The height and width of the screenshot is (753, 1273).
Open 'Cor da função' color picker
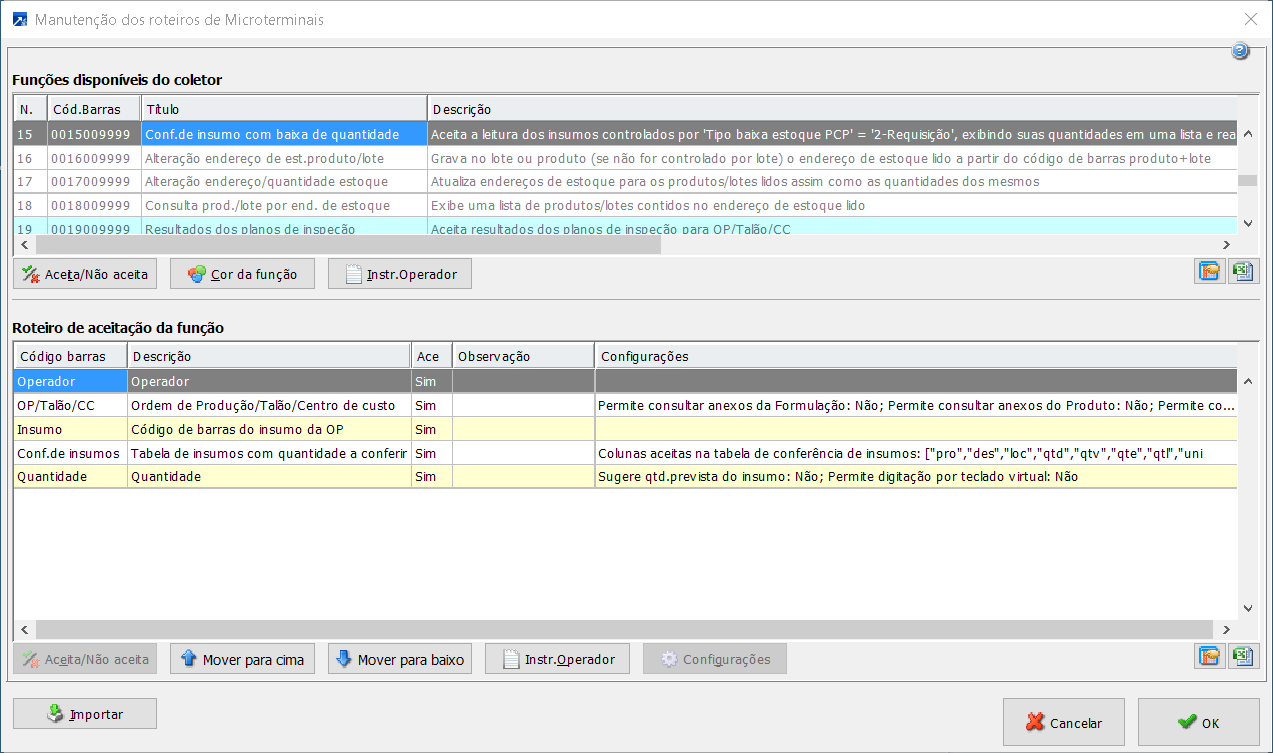[242, 274]
